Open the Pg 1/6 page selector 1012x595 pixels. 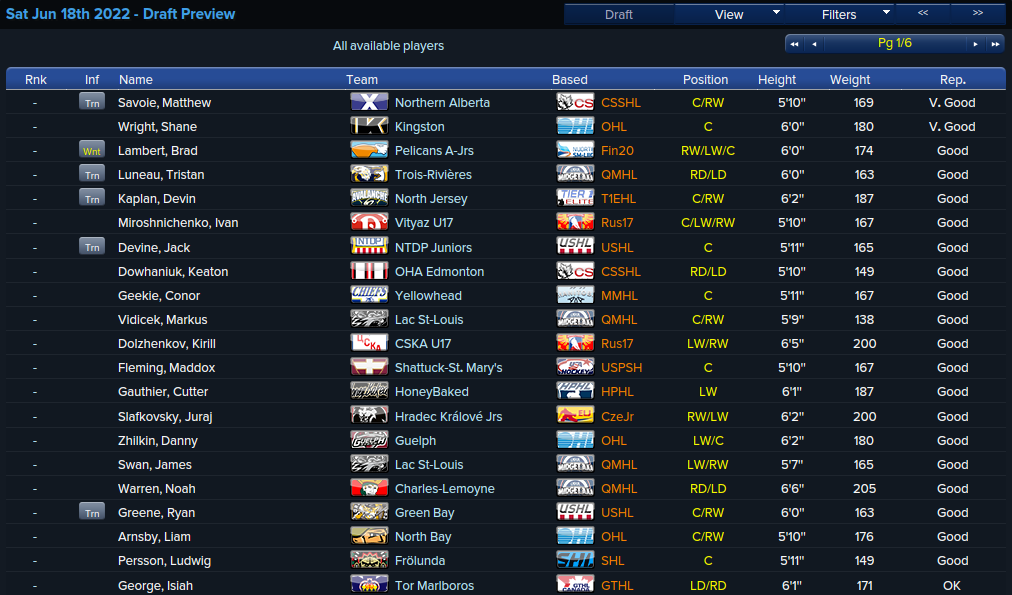click(x=895, y=43)
